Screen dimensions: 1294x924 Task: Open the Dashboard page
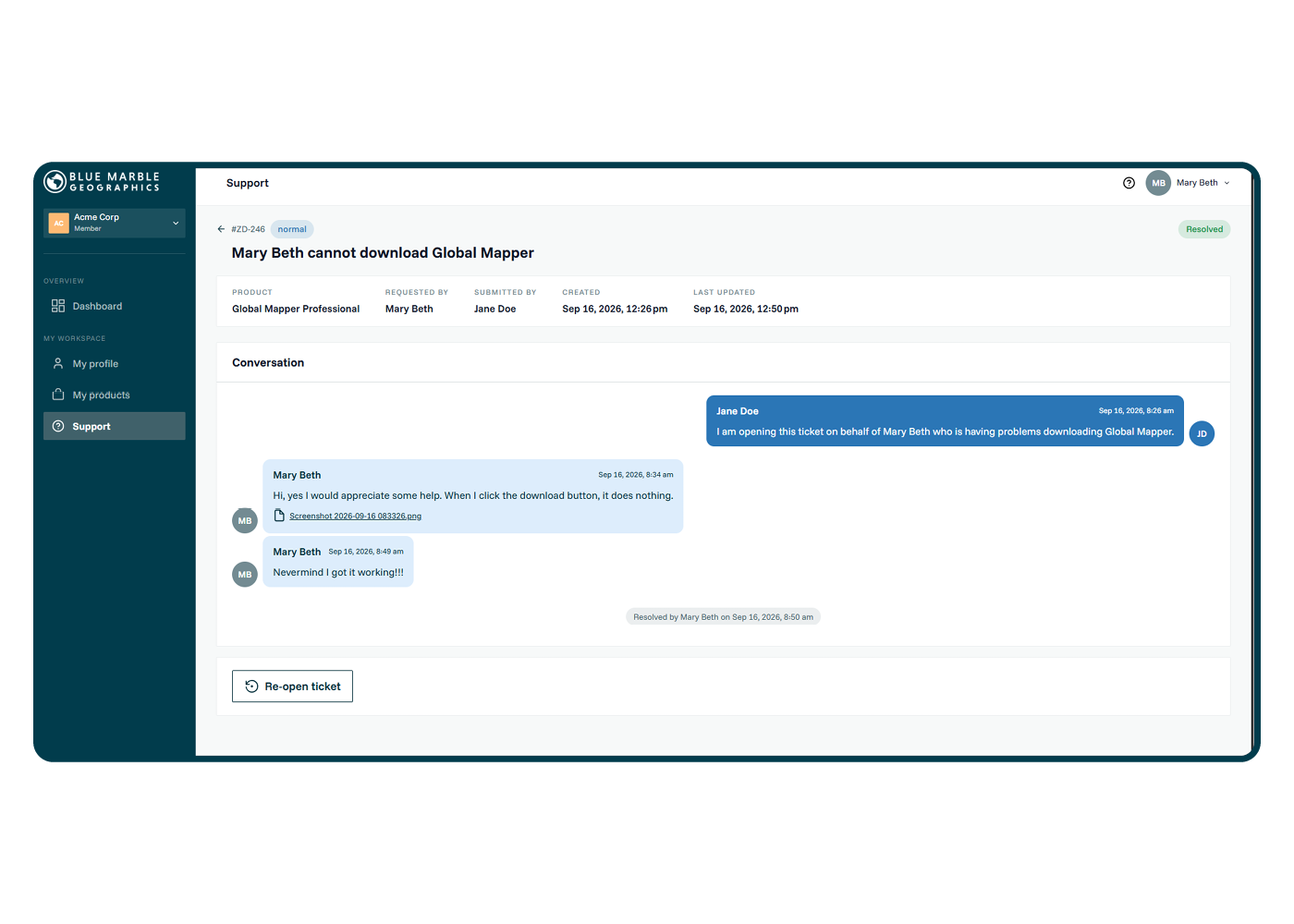(115, 306)
